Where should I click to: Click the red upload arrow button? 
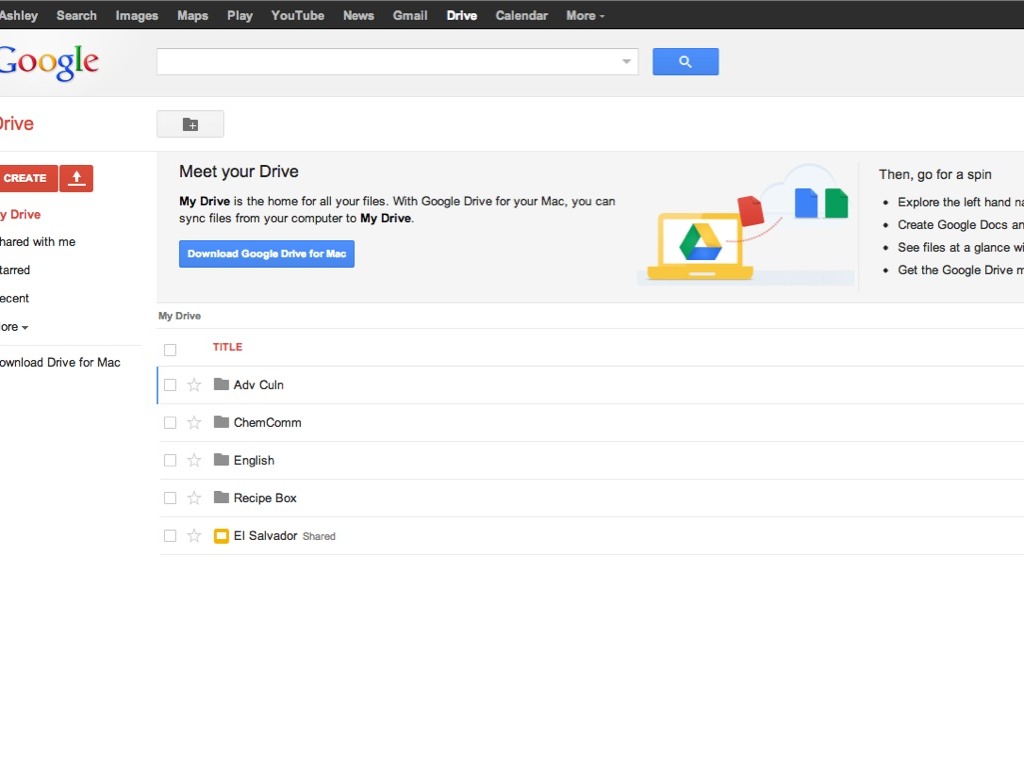click(76, 178)
